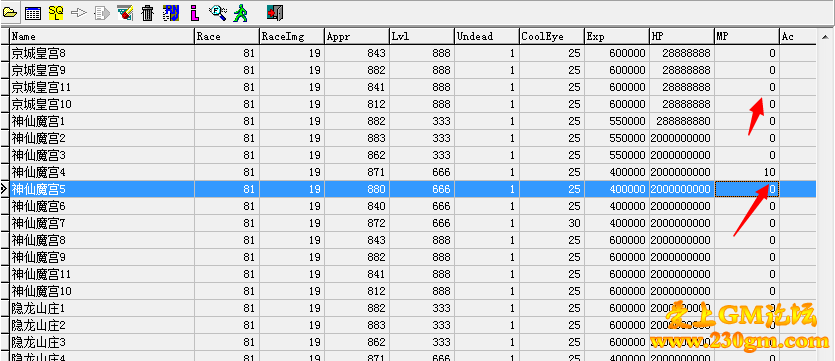Select the name cell 神仙魔宫1

pos(102,121)
